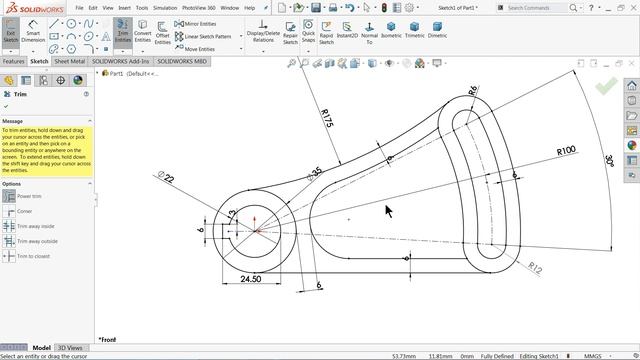
Task: Click the Repair Sketch tool
Action: (290, 33)
